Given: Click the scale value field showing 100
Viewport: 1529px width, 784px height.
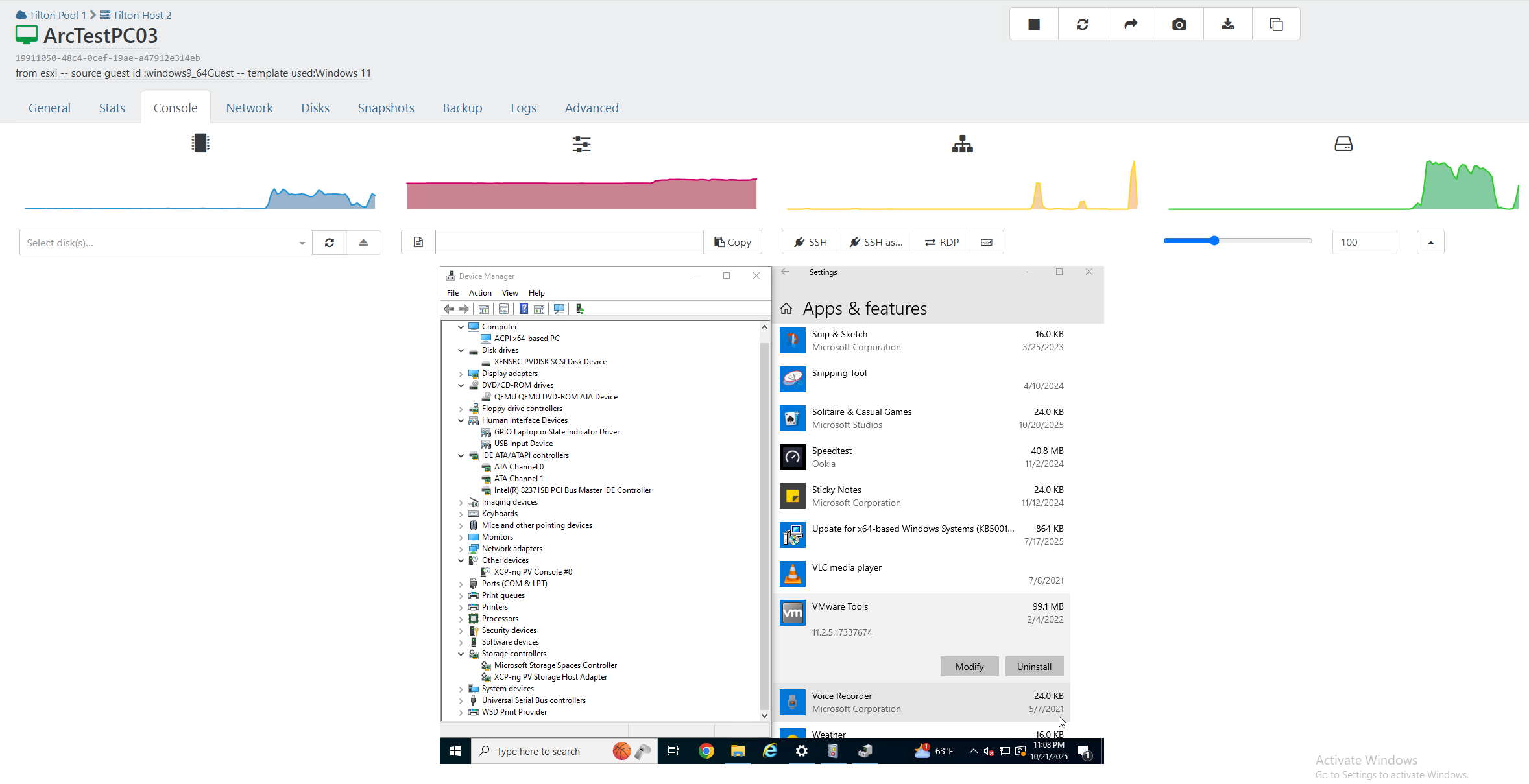Looking at the screenshot, I should click(x=1364, y=242).
